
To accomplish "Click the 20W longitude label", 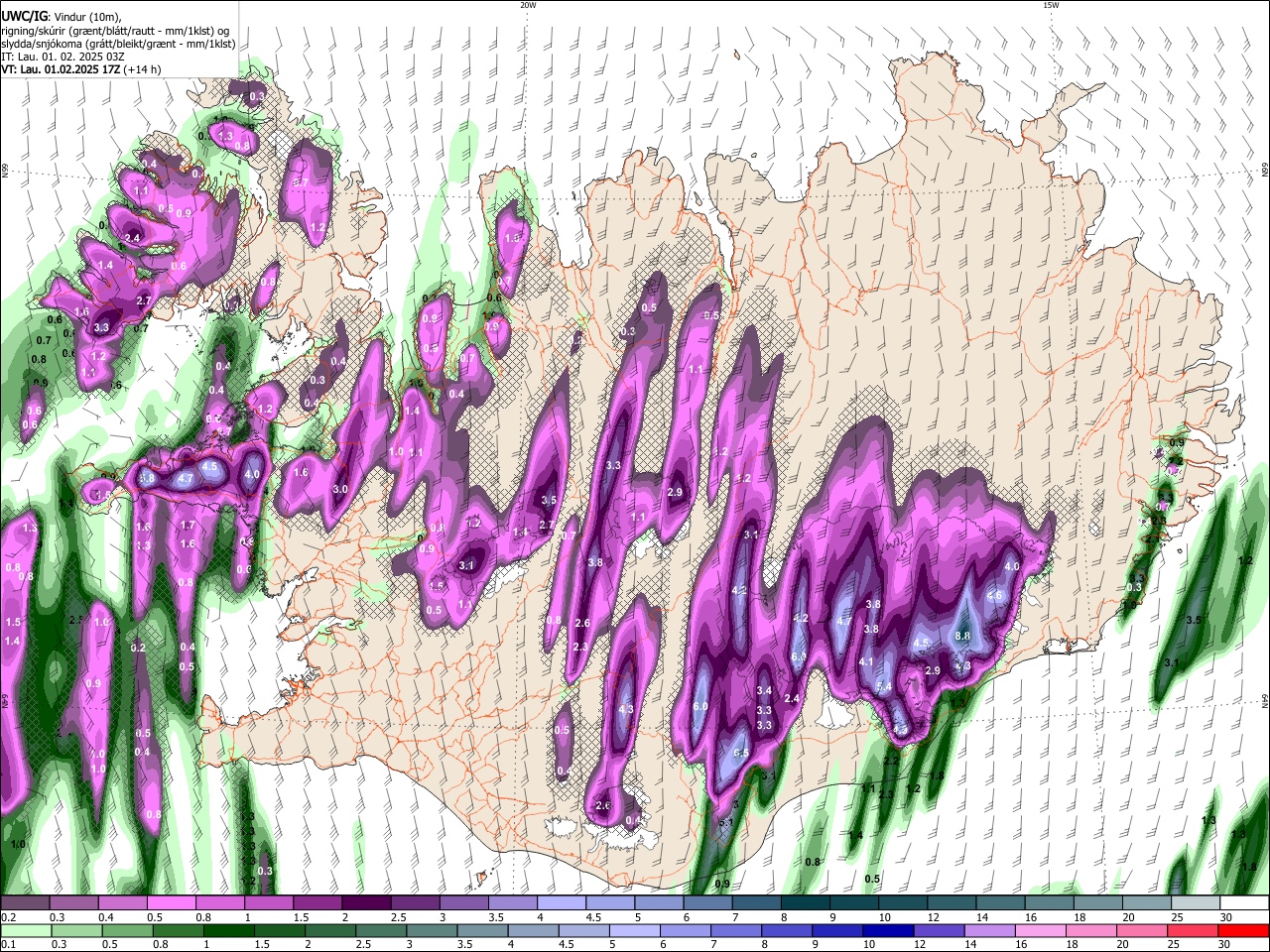I will (528, 5).
